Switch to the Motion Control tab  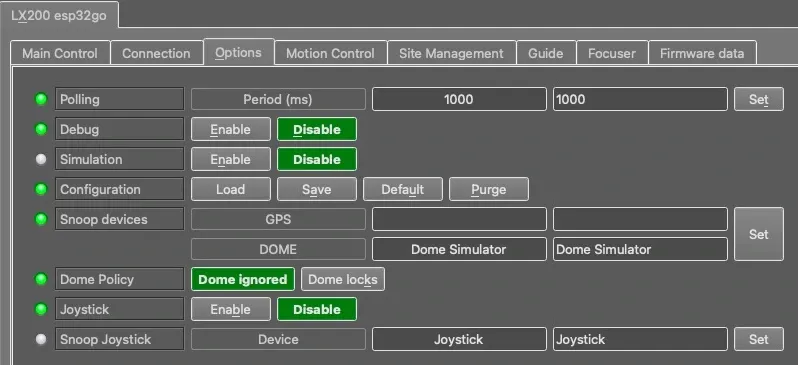point(331,53)
